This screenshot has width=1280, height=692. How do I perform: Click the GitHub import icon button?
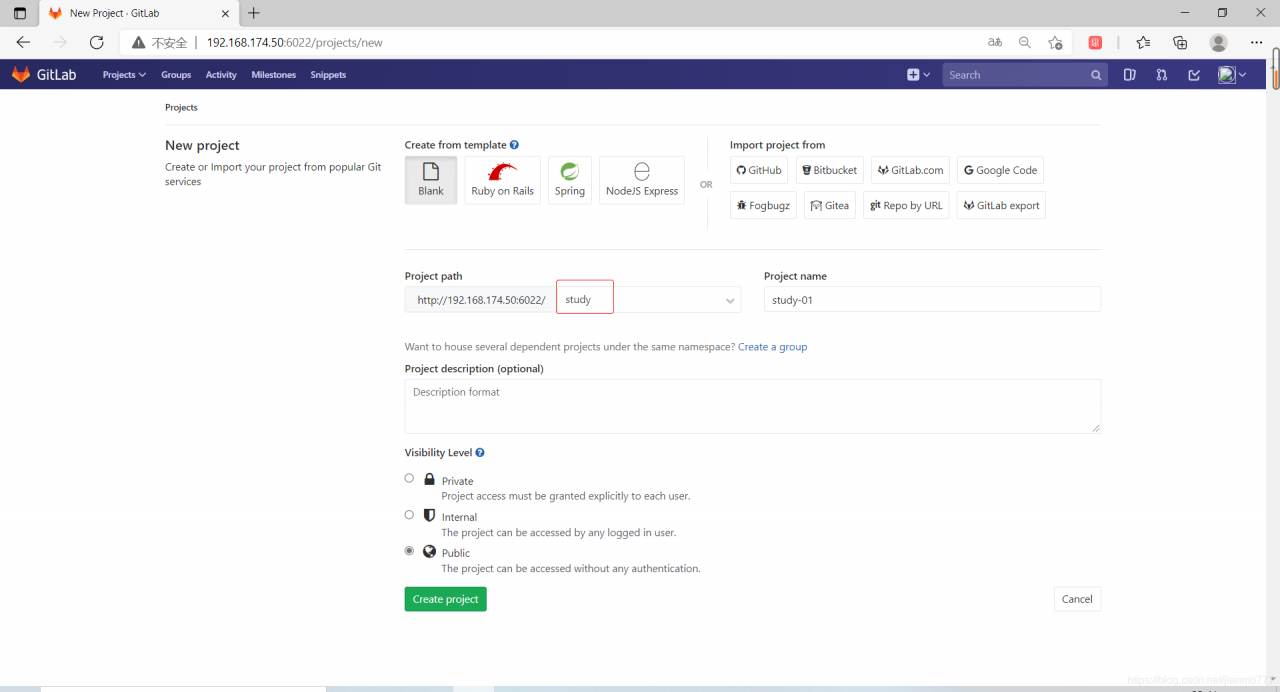click(759, 170)
